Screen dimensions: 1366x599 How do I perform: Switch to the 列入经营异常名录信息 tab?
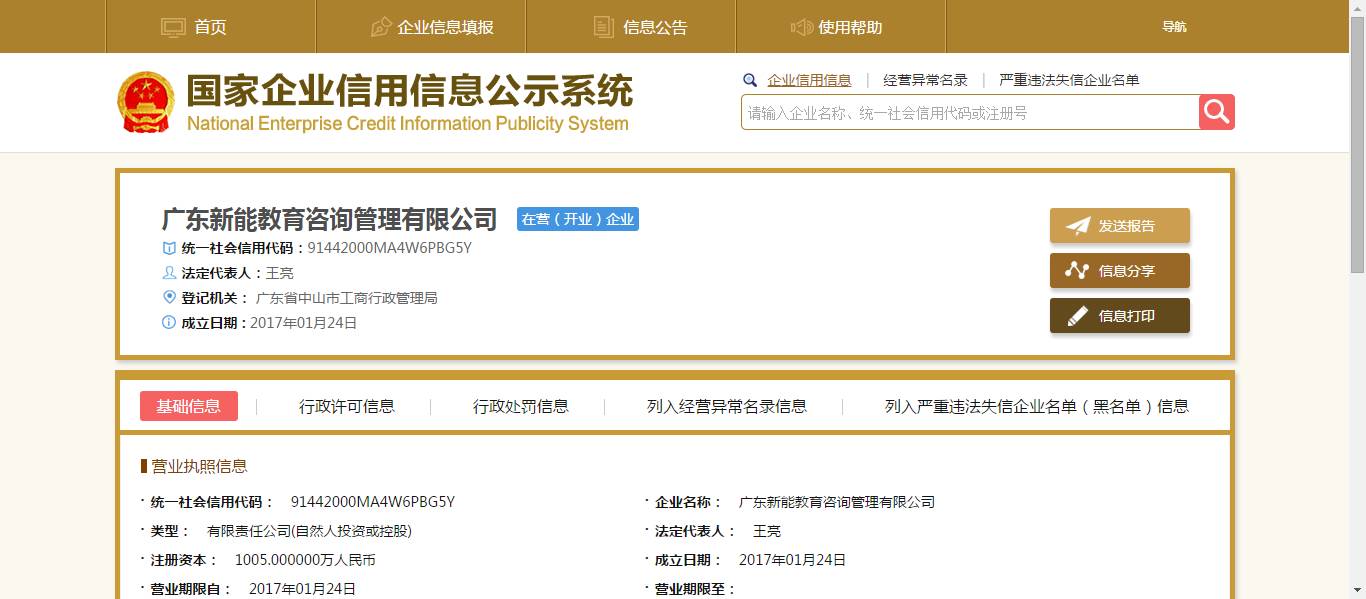pos(727,406)
